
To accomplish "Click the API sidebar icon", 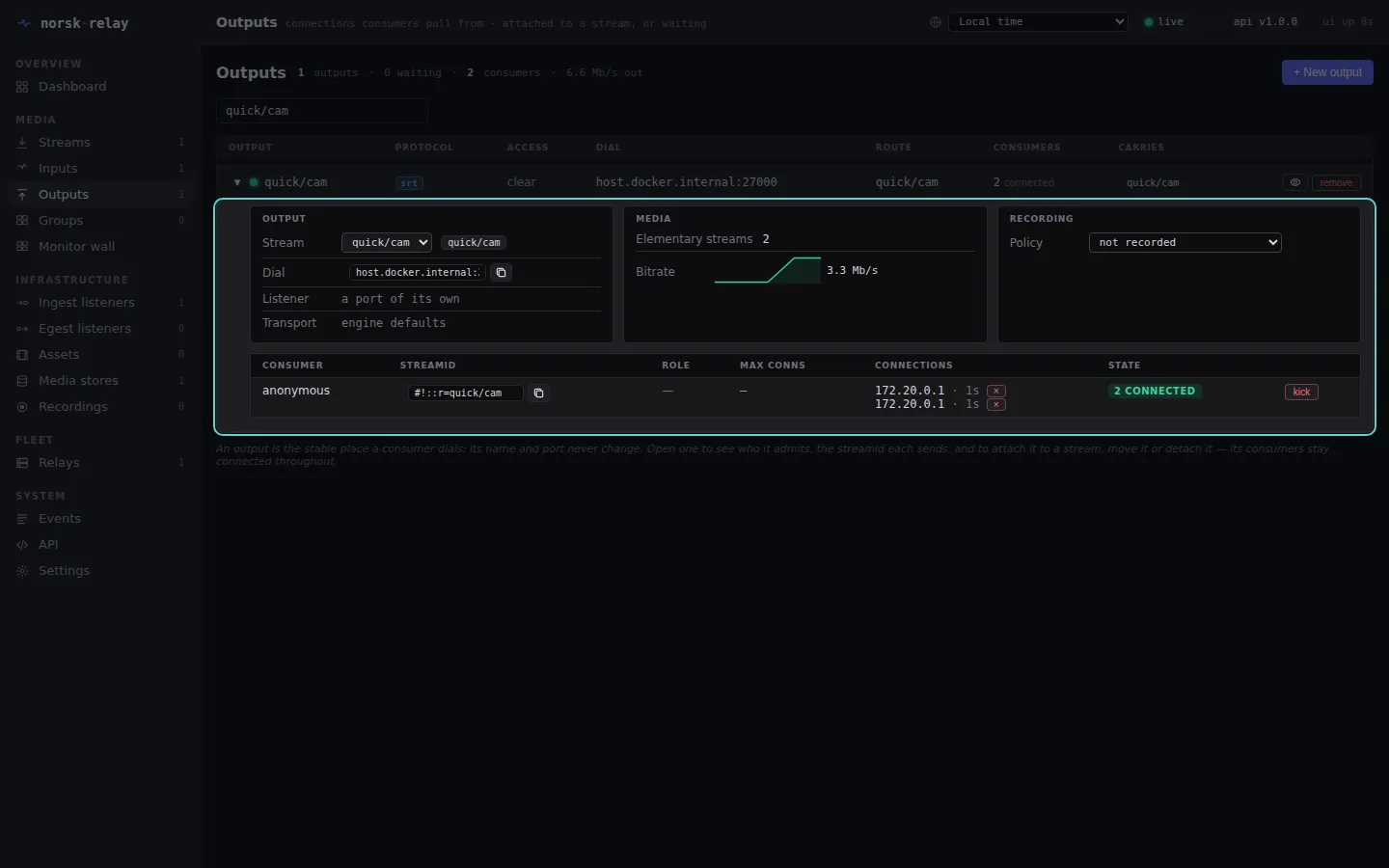I will point(22,545).
